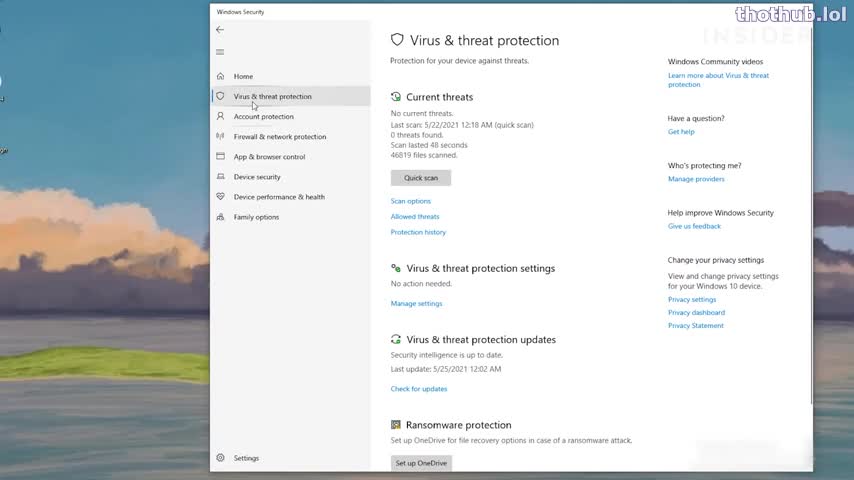Open Privacy Statement link

[696, 325]
